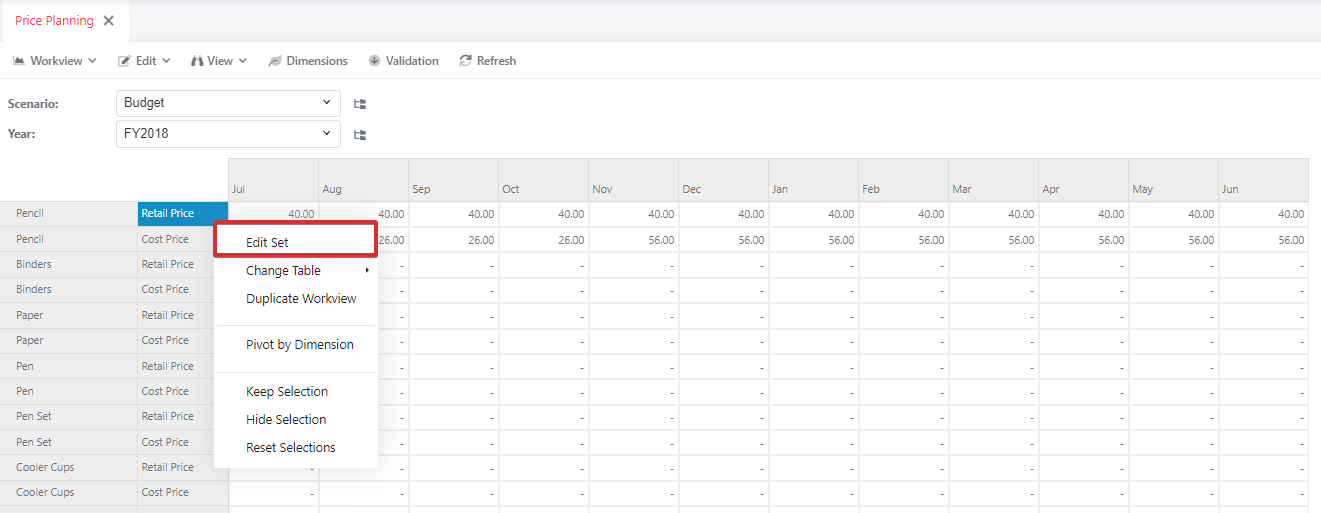Image resolution: width=1321 pixels, height=513 pixels.
Task: Click the hierarchy icon beside the Year dropdown
Action: click(x=360, y=134)
